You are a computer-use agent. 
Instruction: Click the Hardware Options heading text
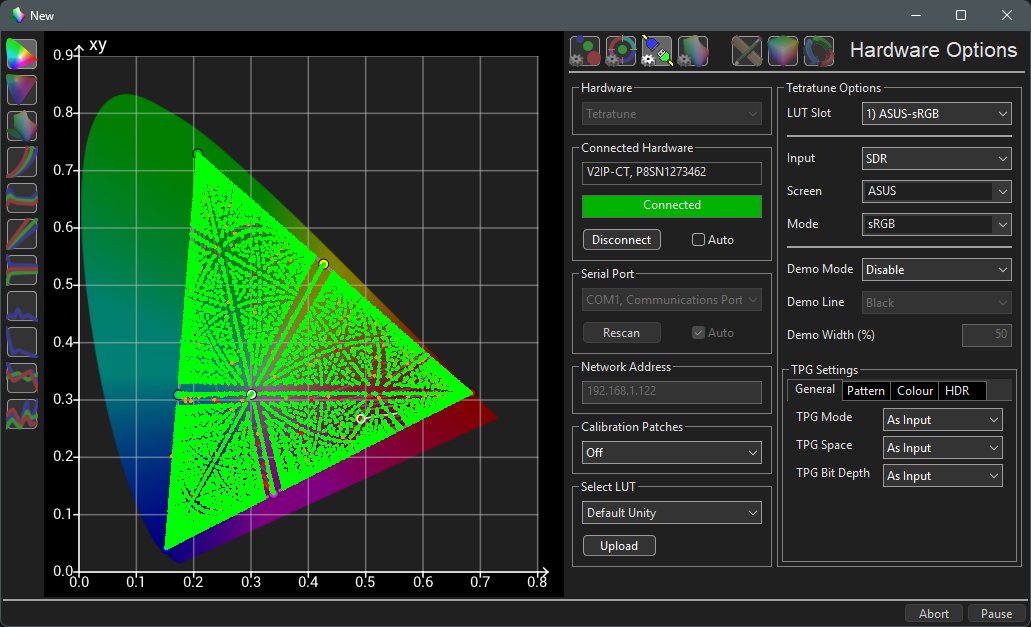(933, 50)
